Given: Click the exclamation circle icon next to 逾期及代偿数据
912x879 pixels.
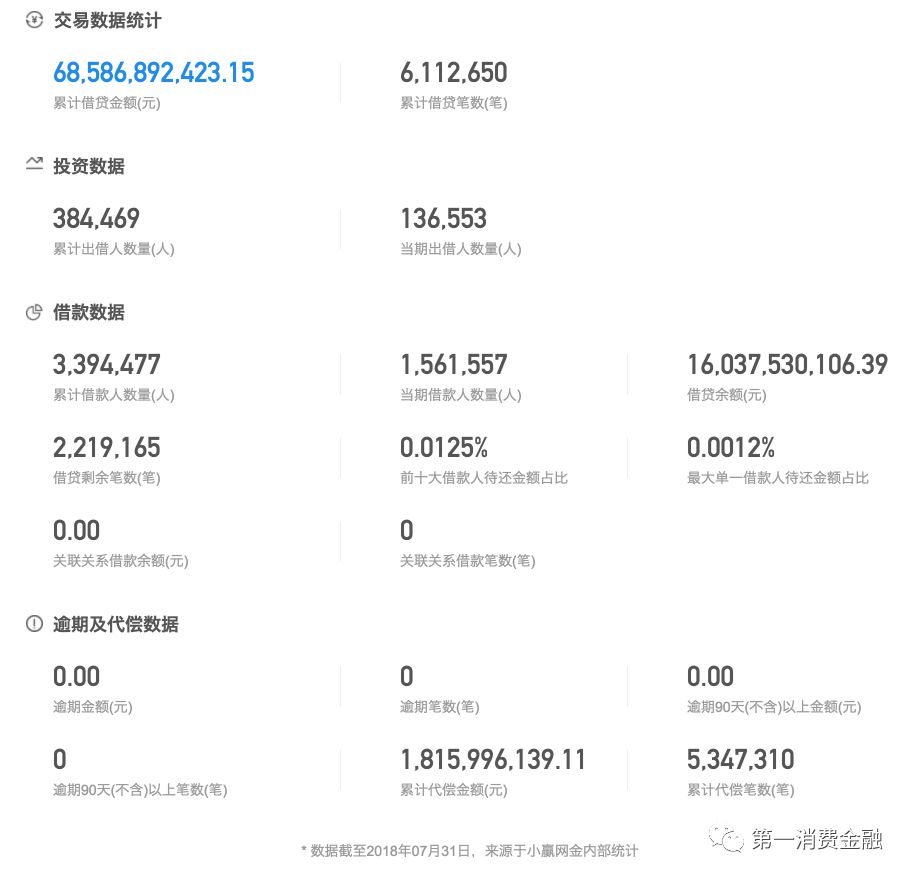Looking at the screenshot, I should pyautogui.click(x=35, y=624).
